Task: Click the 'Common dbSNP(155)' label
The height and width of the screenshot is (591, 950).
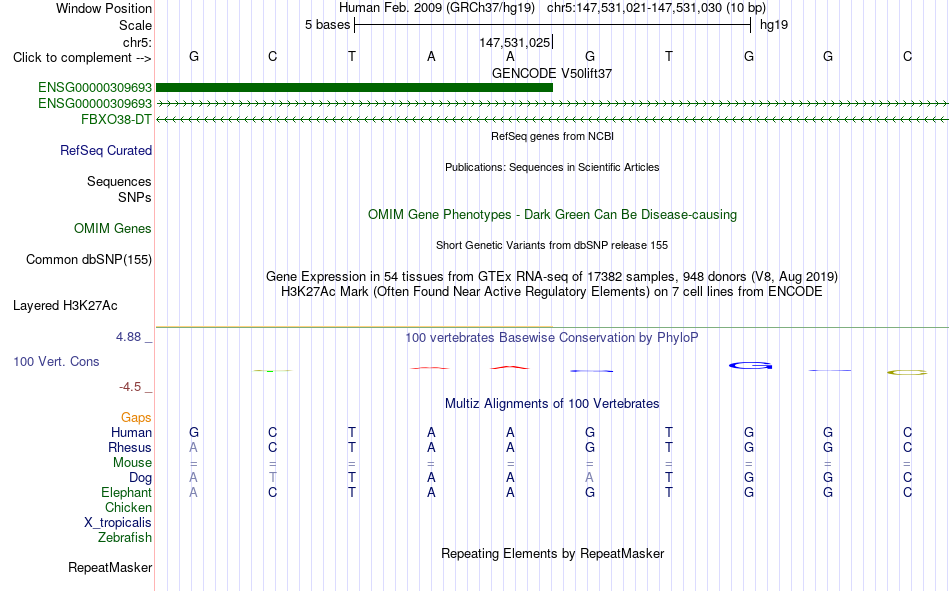Action: point(89,259)
